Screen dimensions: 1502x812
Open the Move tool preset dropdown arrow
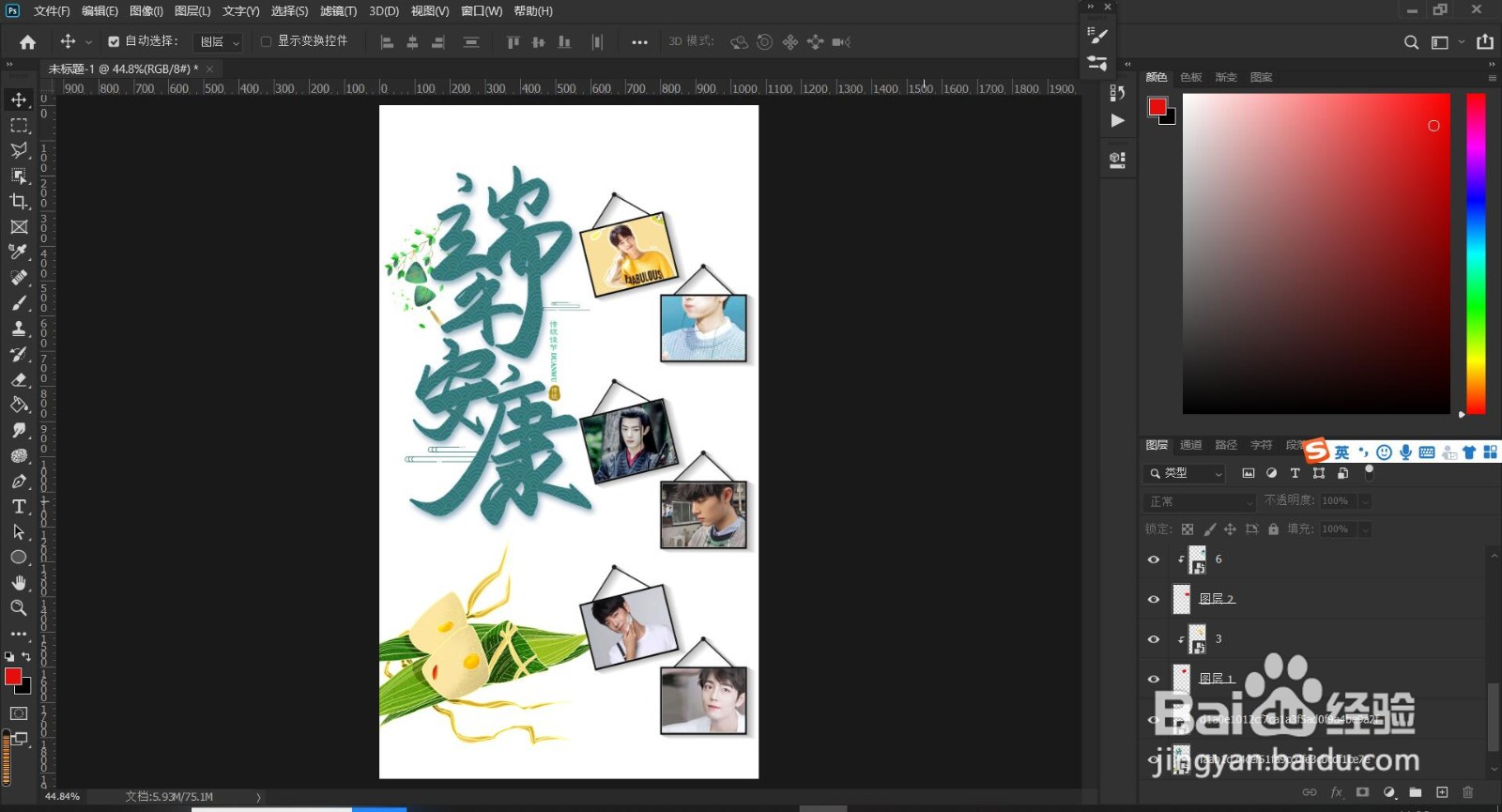(88, 42)
